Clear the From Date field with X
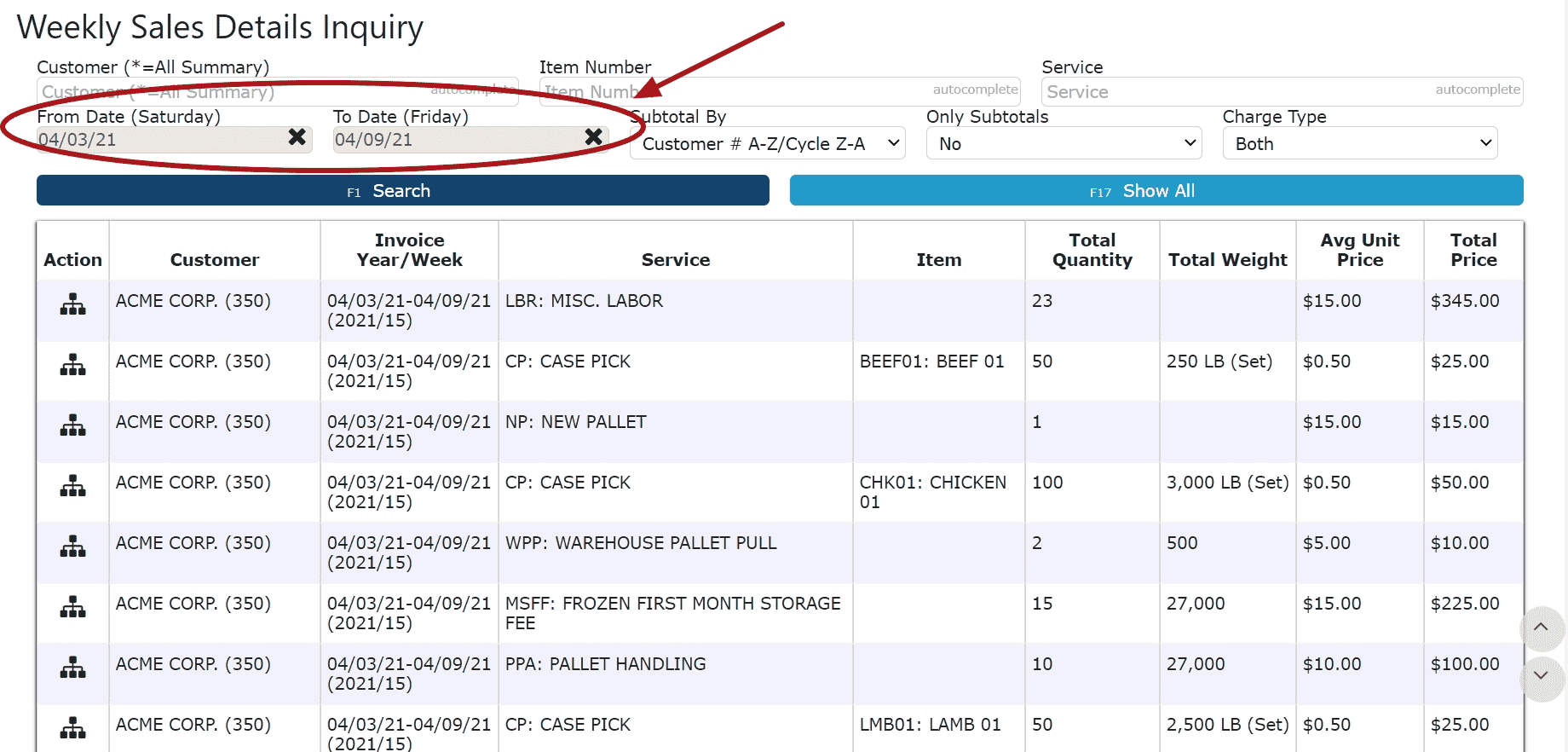This screenshot has height=752, width=1568. point(297,137)
